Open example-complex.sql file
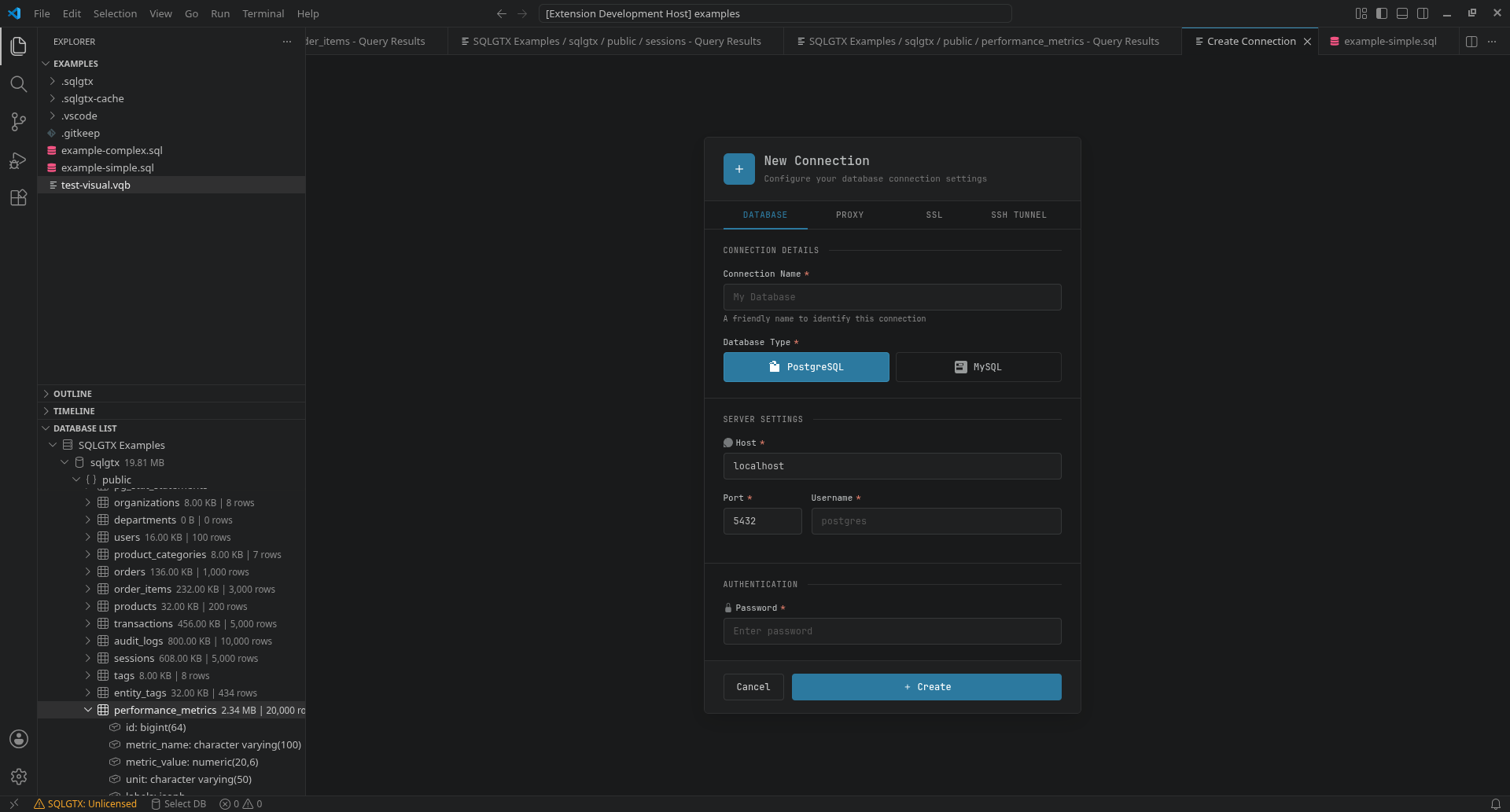Viewport: 1510px width, 812px height. 171,150
